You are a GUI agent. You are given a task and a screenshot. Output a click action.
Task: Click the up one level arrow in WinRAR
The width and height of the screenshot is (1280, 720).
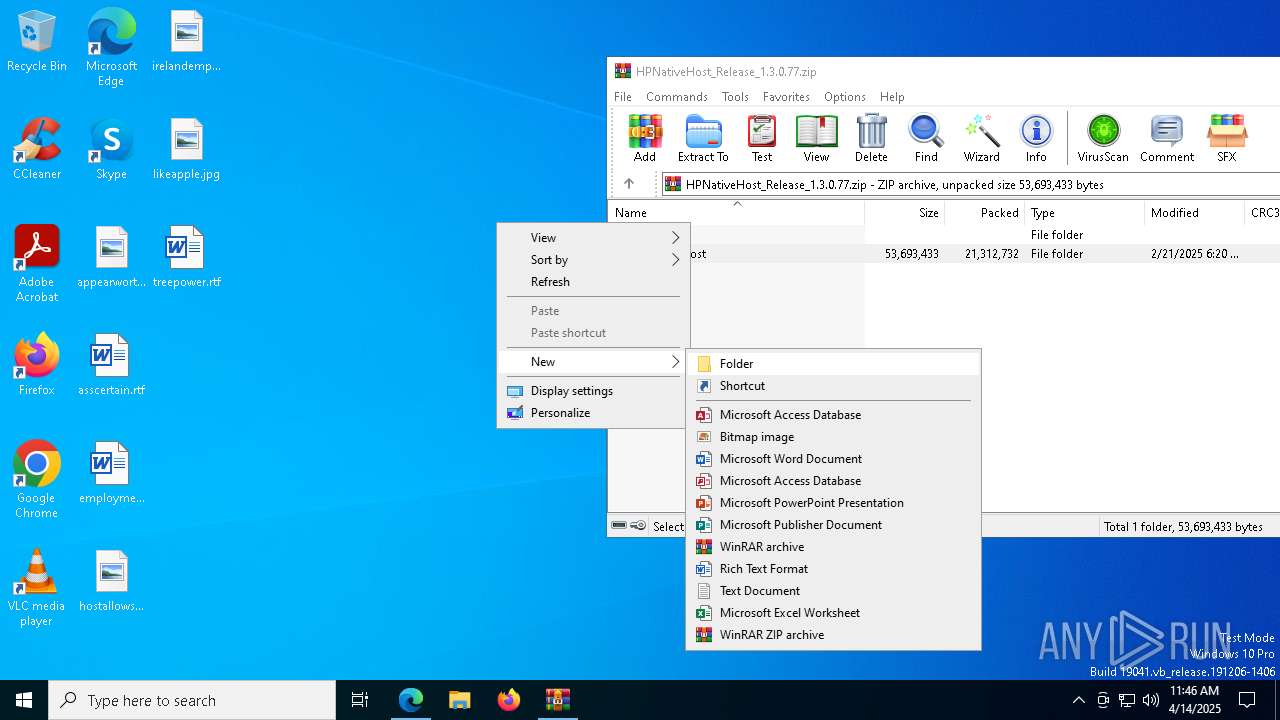coord(629,184)
